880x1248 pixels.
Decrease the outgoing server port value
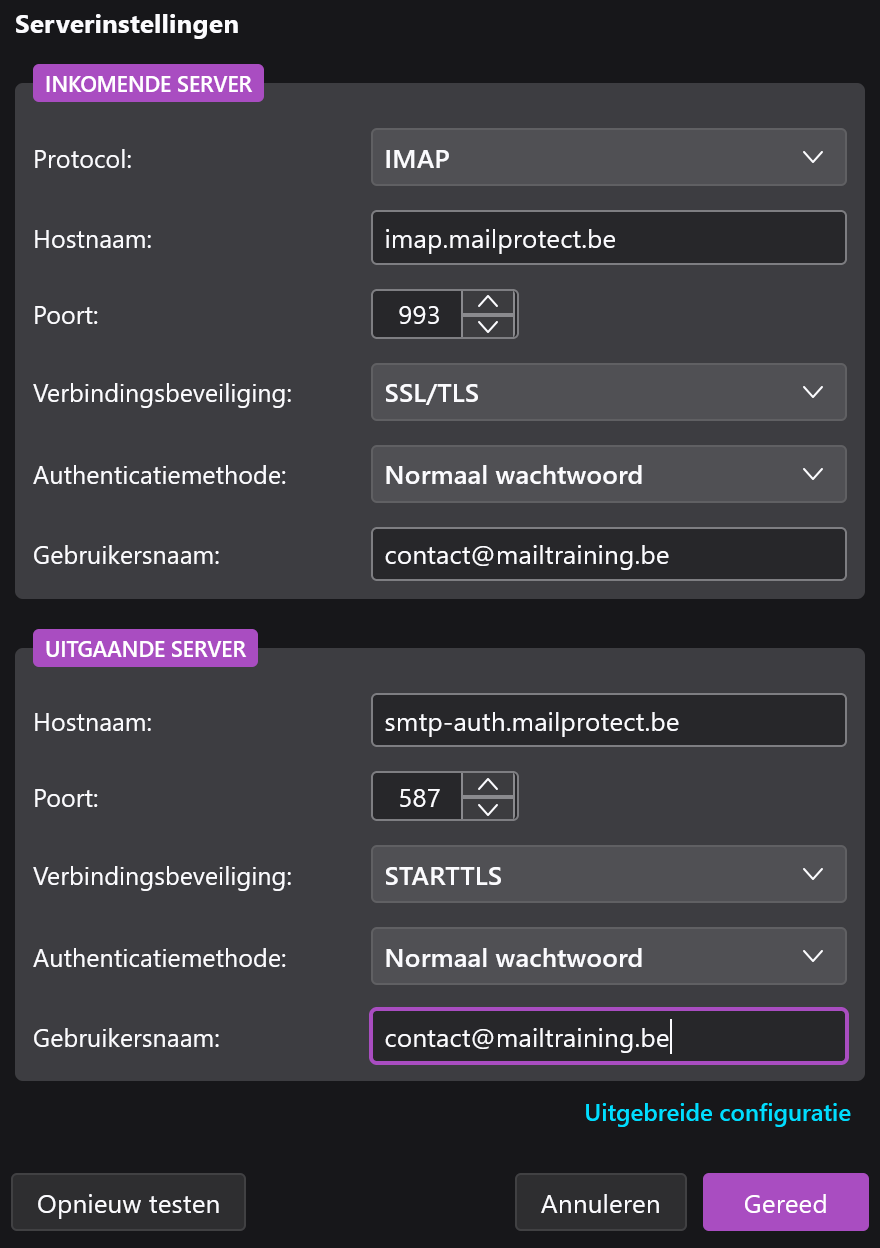tap(488, 809)
